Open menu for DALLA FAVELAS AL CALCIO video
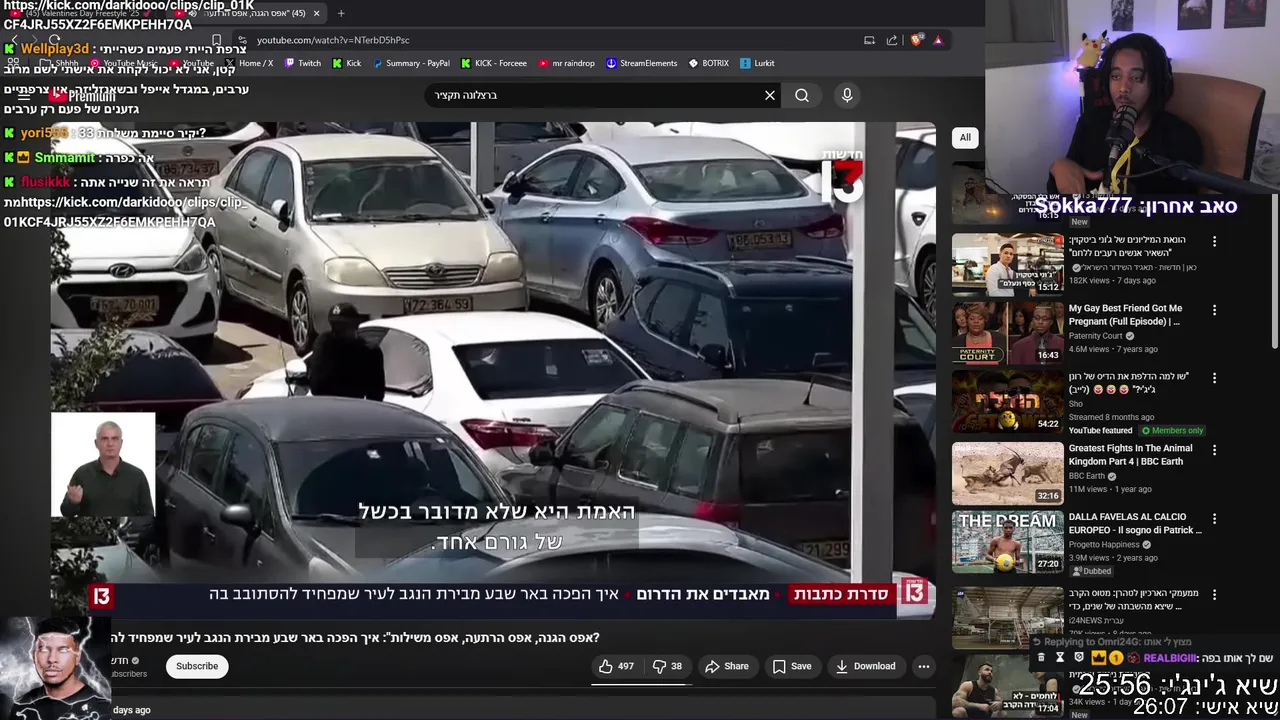Viewport: 1280px width, 720px height. point(1214,519)
